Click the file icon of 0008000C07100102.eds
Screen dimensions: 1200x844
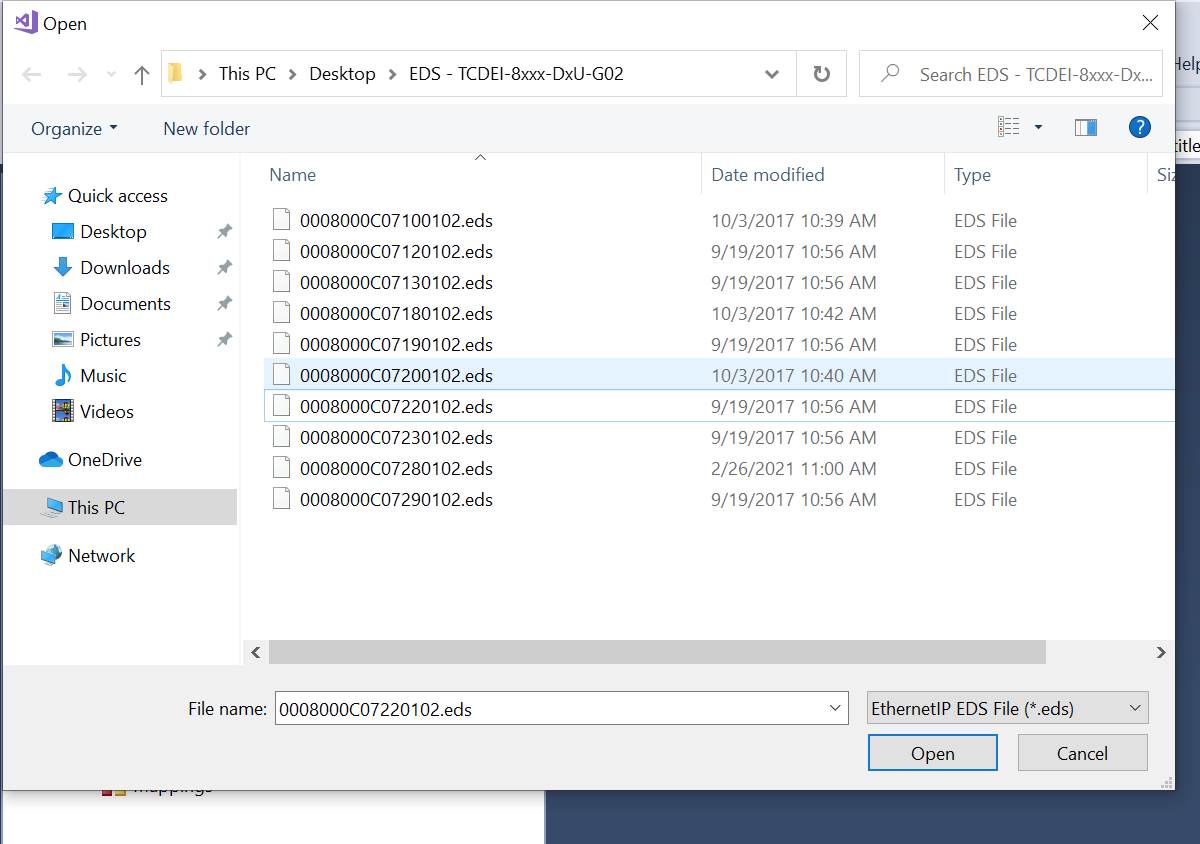coord(282,220)
